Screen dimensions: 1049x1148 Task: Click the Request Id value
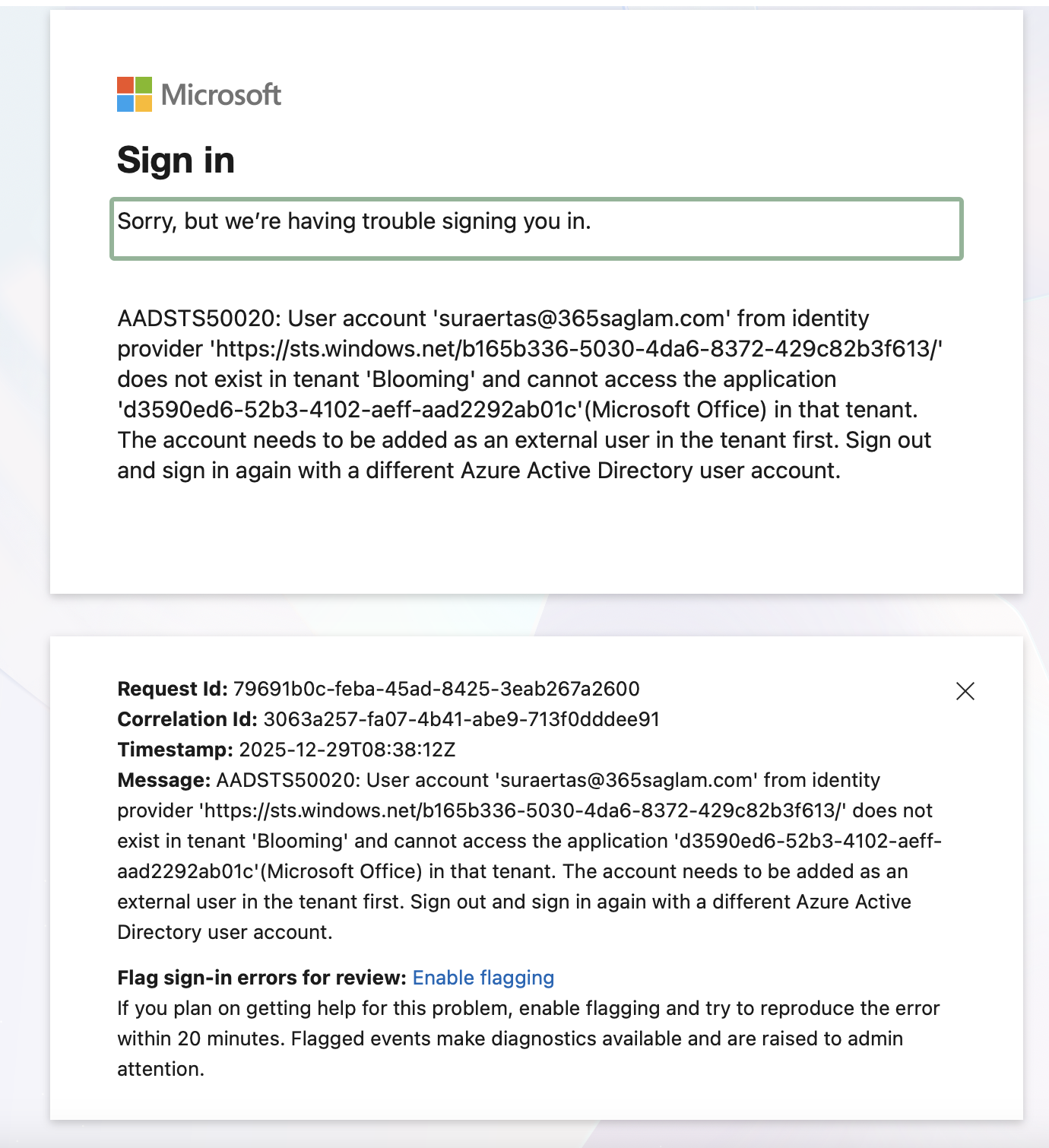pos(436,689)
